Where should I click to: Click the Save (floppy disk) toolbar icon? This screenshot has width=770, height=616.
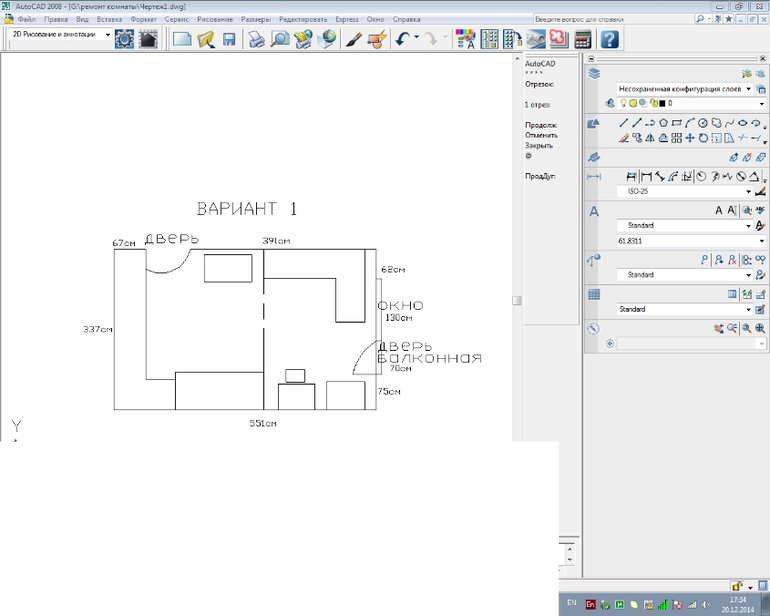click(x=230, y=39)
